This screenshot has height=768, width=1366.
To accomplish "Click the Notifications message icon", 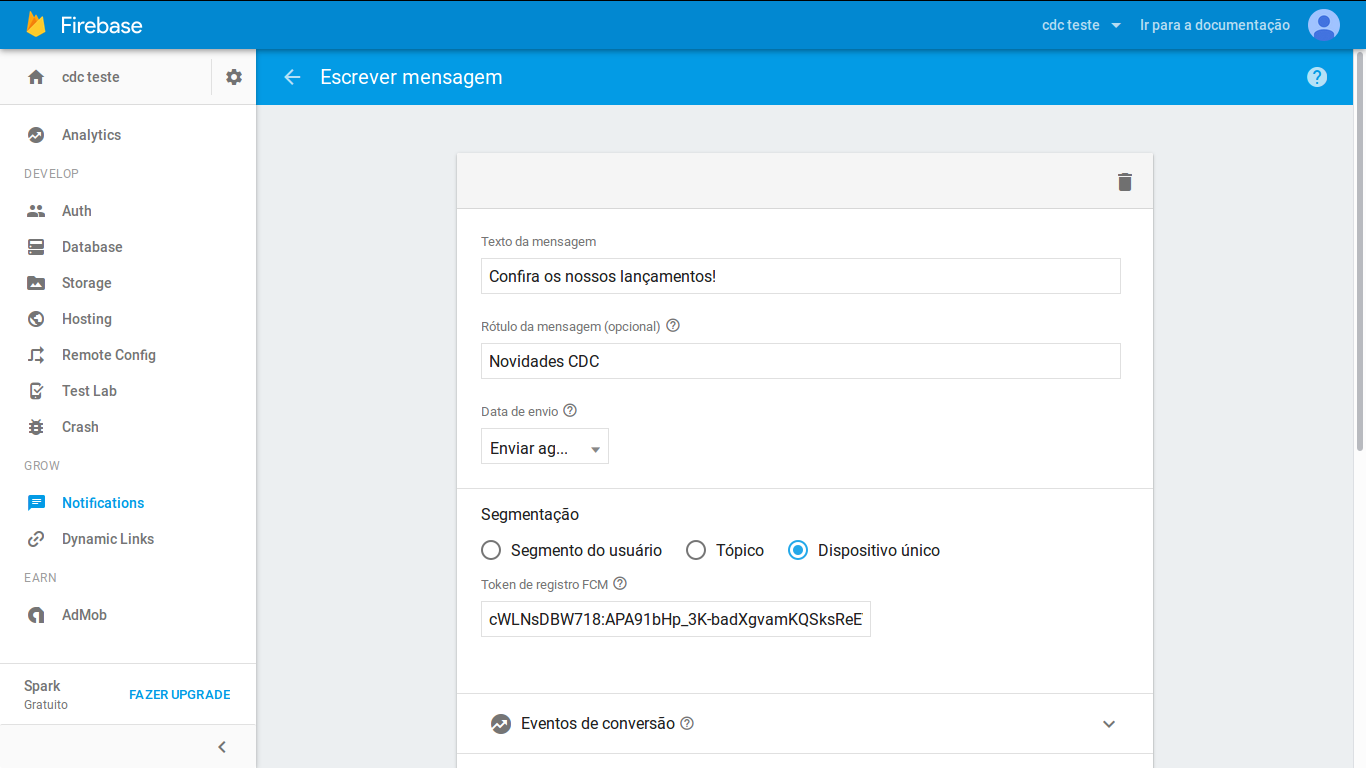I will (36, 503).
